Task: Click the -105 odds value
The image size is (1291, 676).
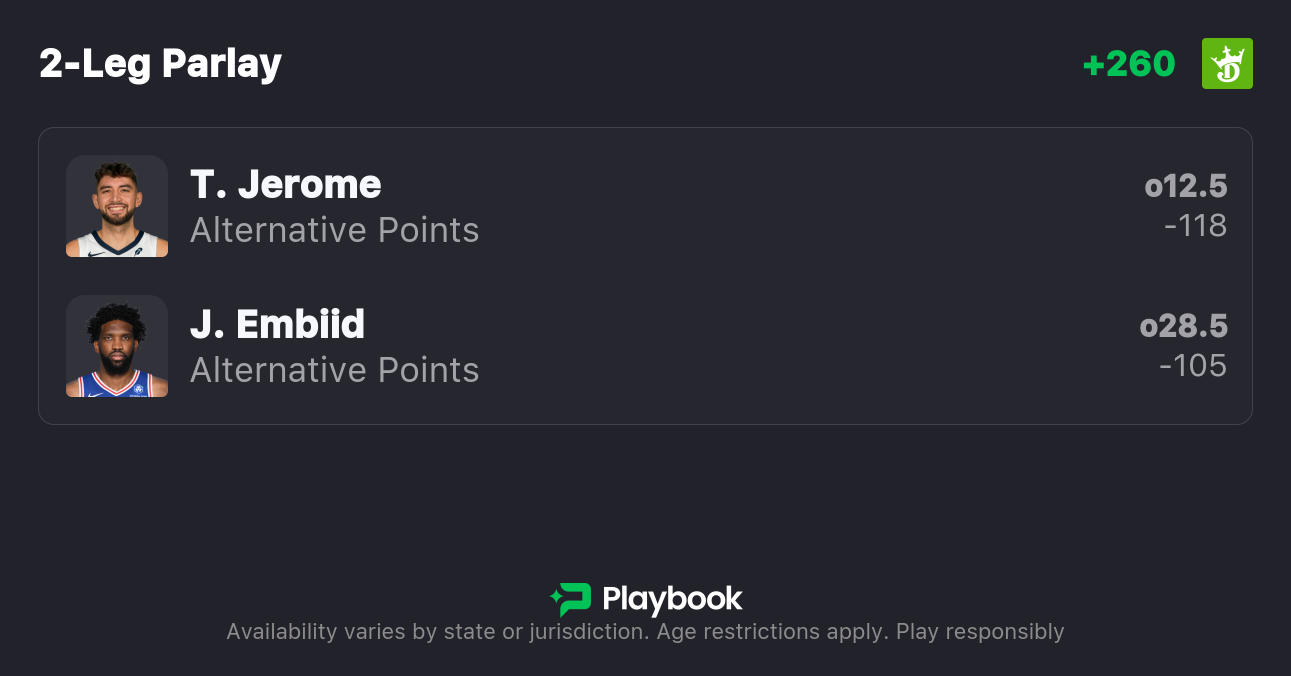Action: (x=1193, y=366)
